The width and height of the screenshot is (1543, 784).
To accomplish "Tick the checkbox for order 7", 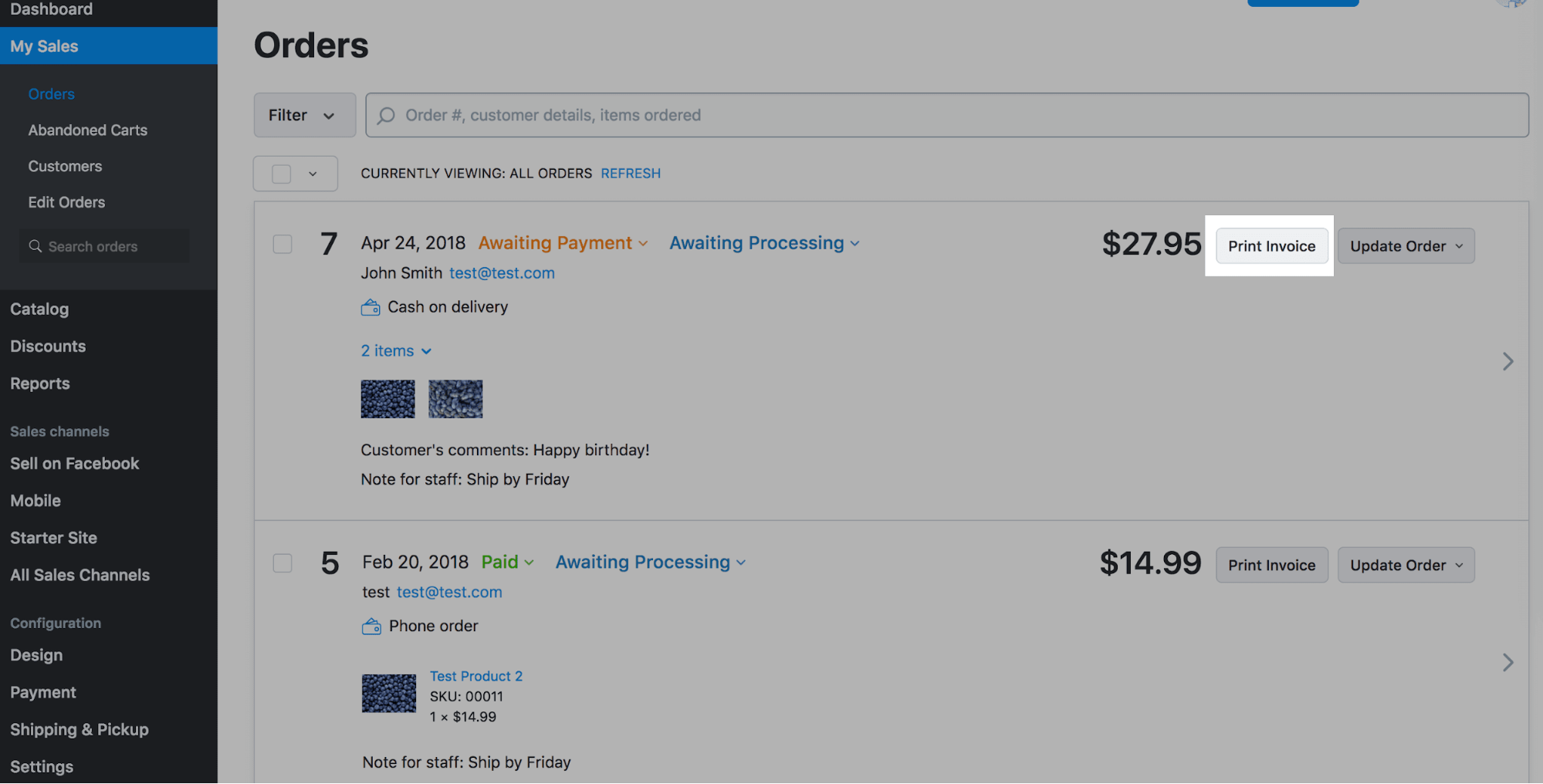I will (283, 245).
